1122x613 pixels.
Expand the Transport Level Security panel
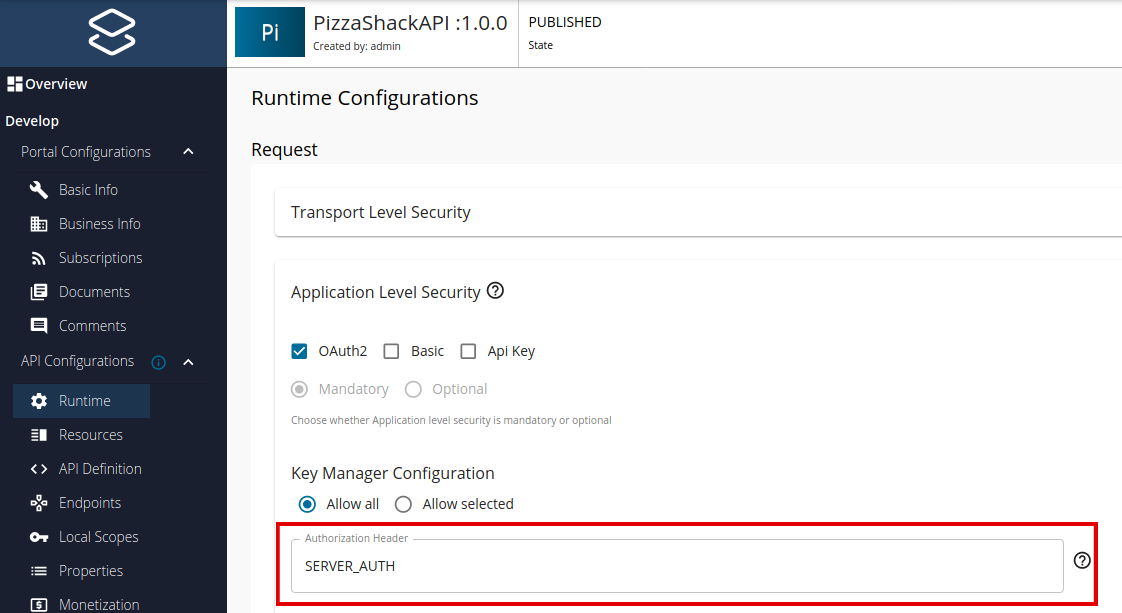pyautogui.click(x=696, y=212)
